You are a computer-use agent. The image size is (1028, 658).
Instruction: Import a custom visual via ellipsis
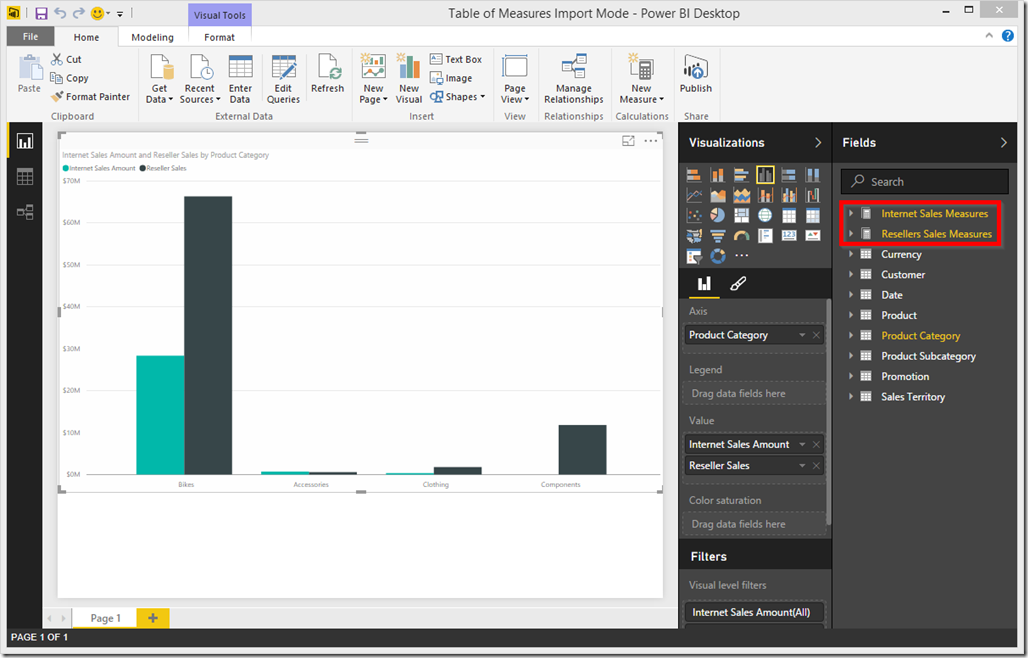[x=741, y=256]
